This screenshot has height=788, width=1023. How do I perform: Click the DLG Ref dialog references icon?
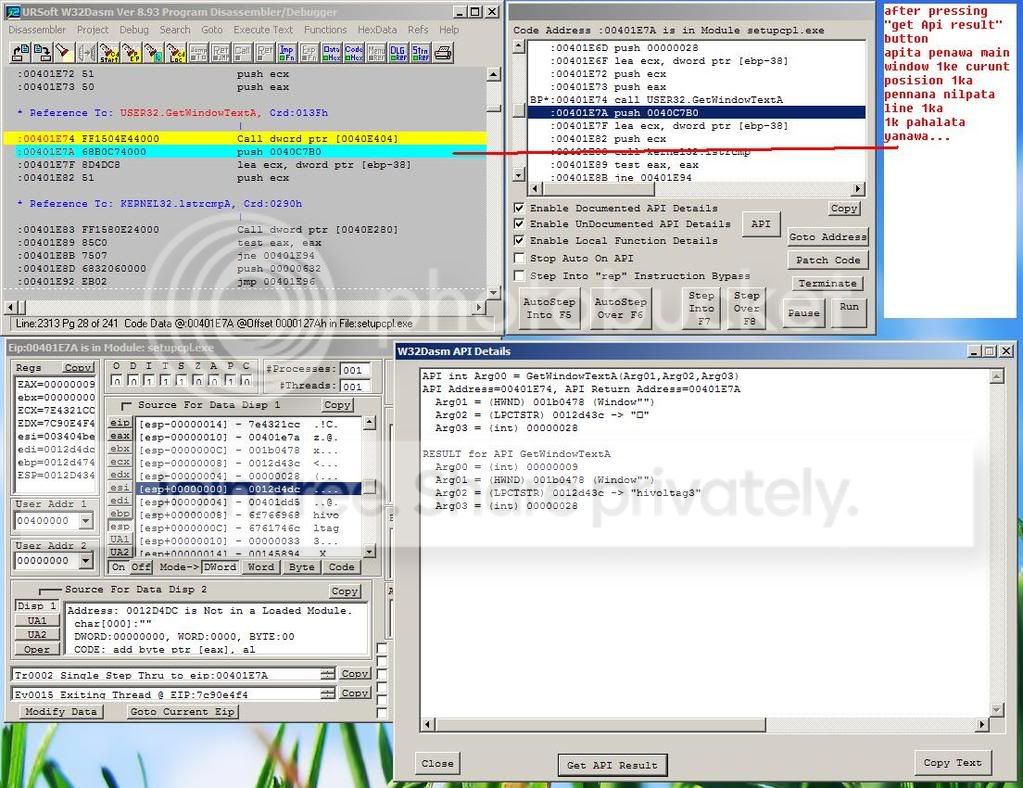pyautogui.click(x=398, y=52)
